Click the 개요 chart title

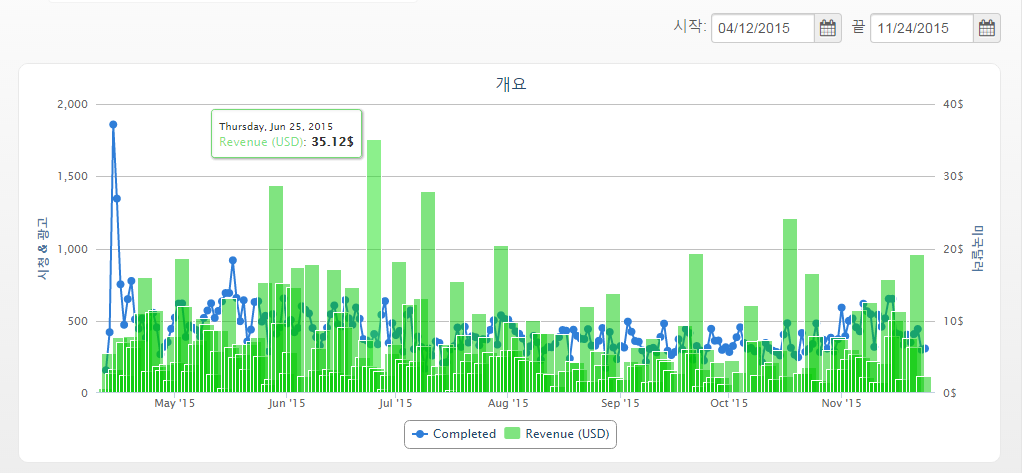(510, 84)
